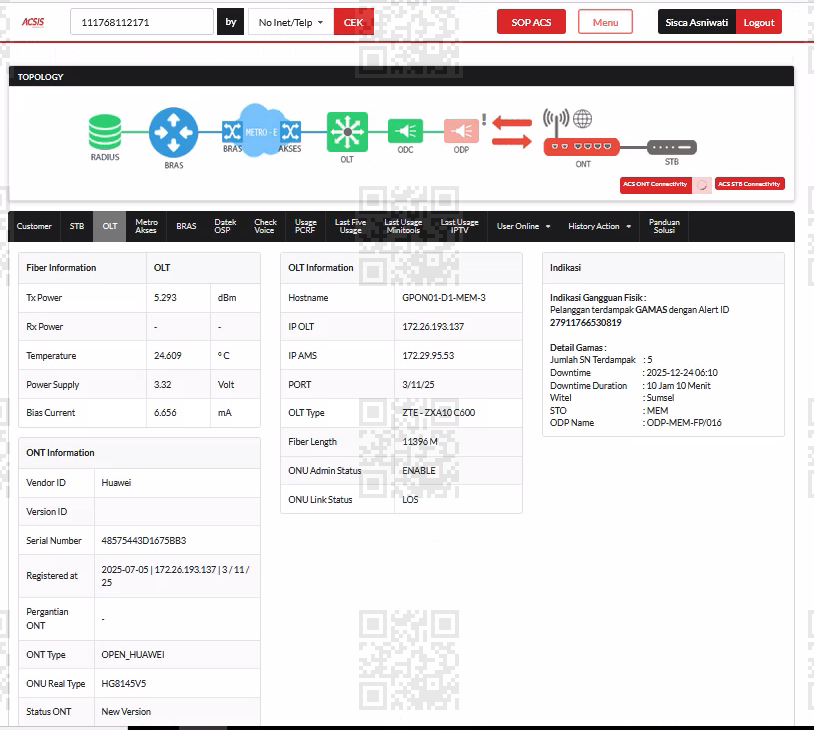
Task: Click Temperature value 24.609
Action: click(168, 356)
